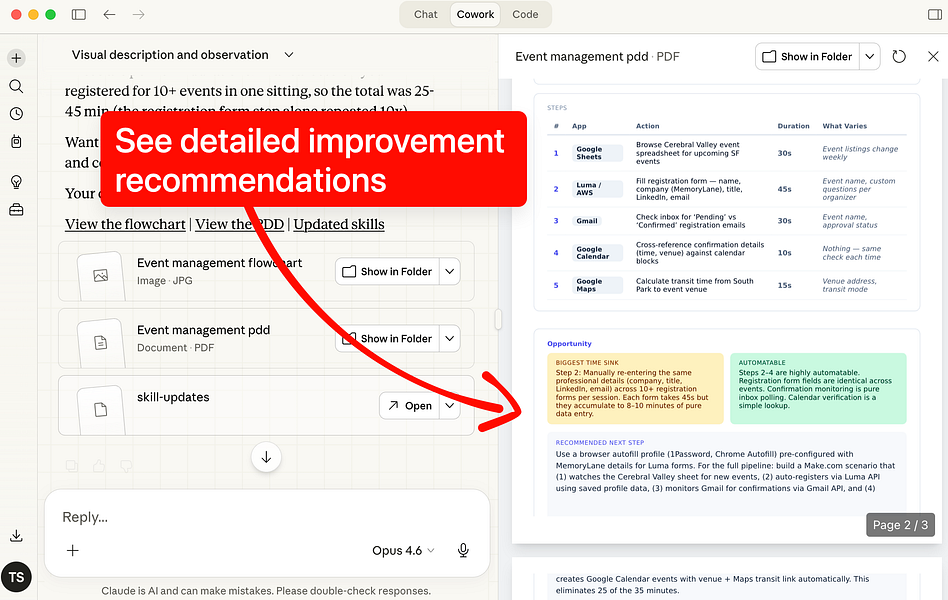The width and height of the screenshot is (948, 600).
Task: Click the Opportunity section heading
Action: 569,344
